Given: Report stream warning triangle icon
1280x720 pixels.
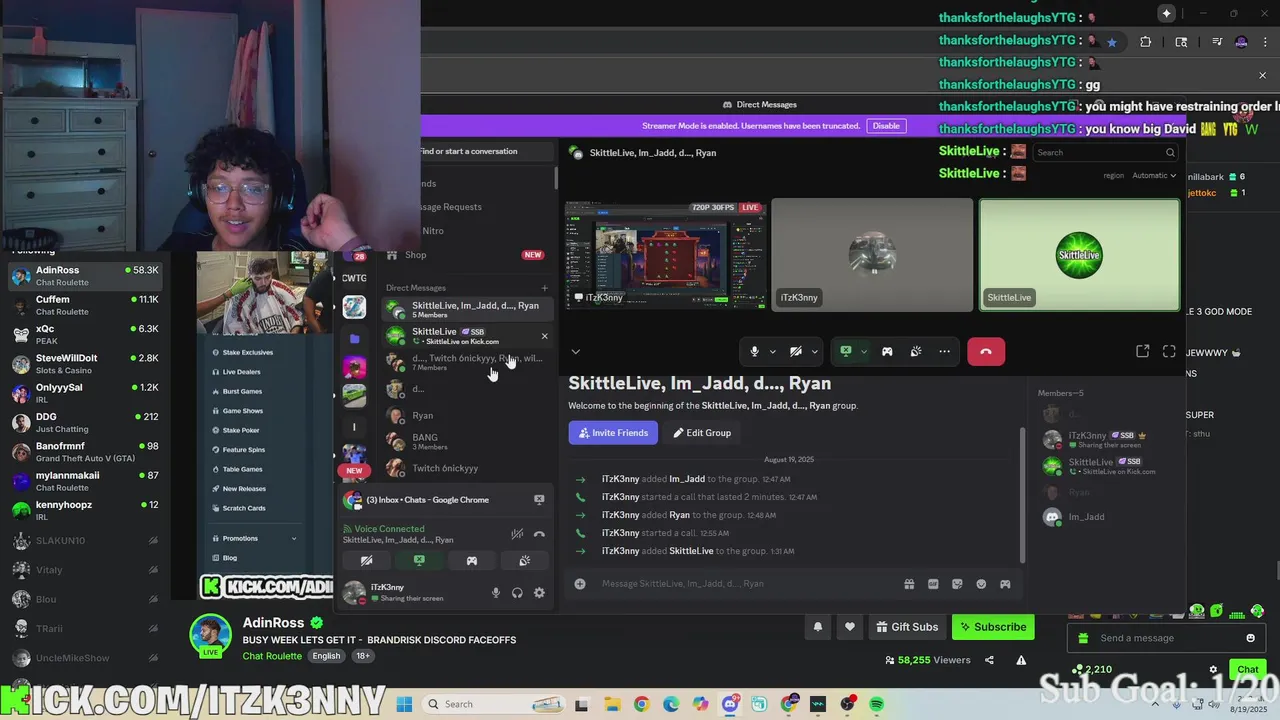Looking at the screenshot, I should tap(1021, 660).
